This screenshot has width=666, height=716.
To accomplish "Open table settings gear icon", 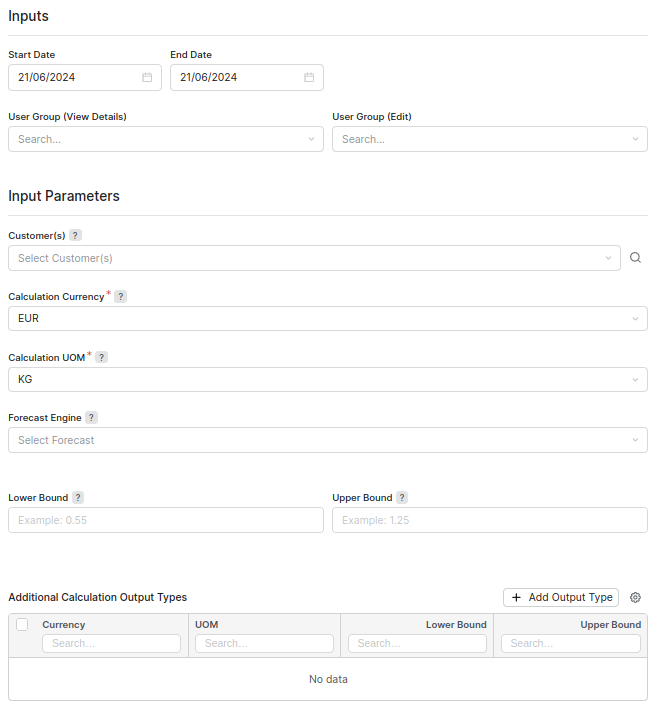I will point(635,597).
